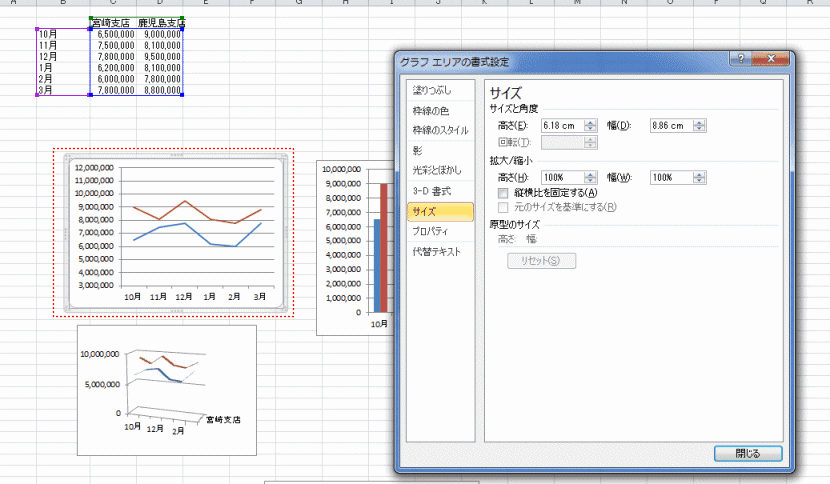Click the 幅(D) field showing 8.86 cm

point(668,125)
